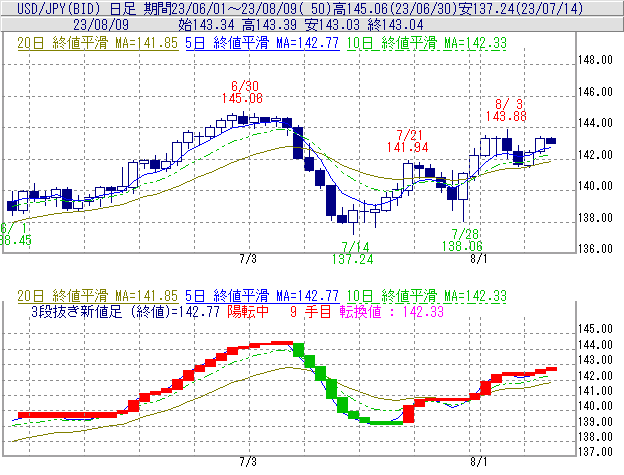
Task: Click the 148.00 axis value on upper chart
Action: (x=595, y=60)
